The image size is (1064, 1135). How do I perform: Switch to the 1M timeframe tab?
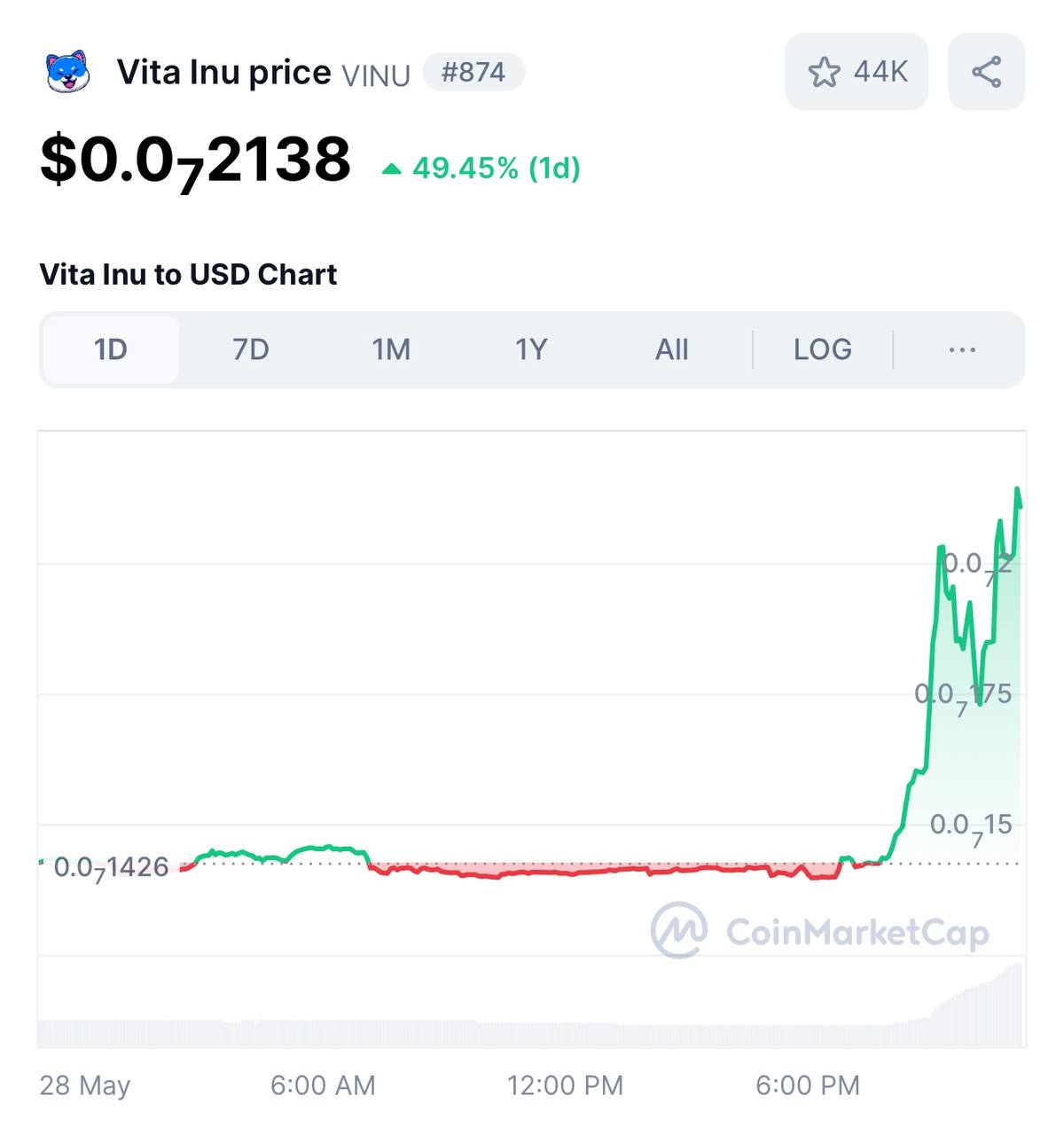pyautogui.click(x=391, y=349)
